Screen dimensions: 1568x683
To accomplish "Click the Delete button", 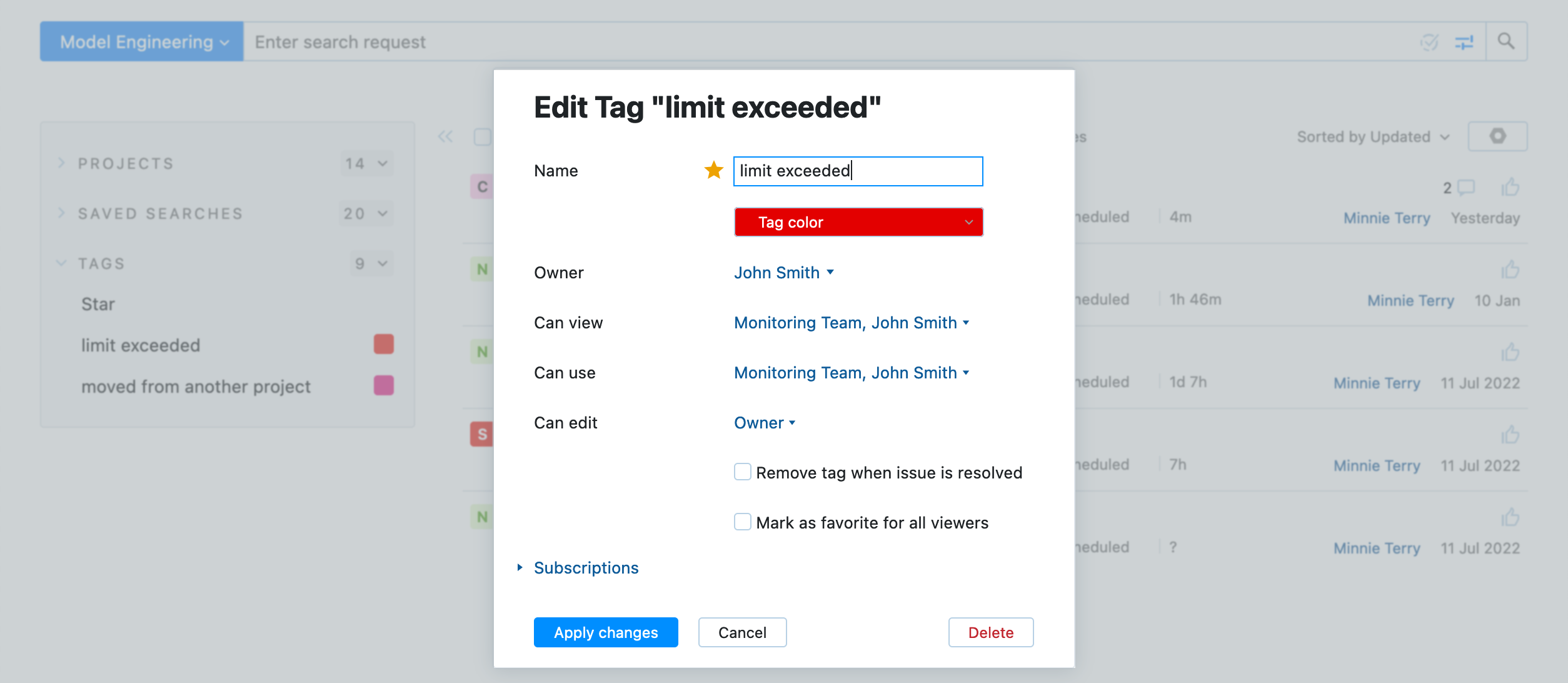I will point(990,632).
